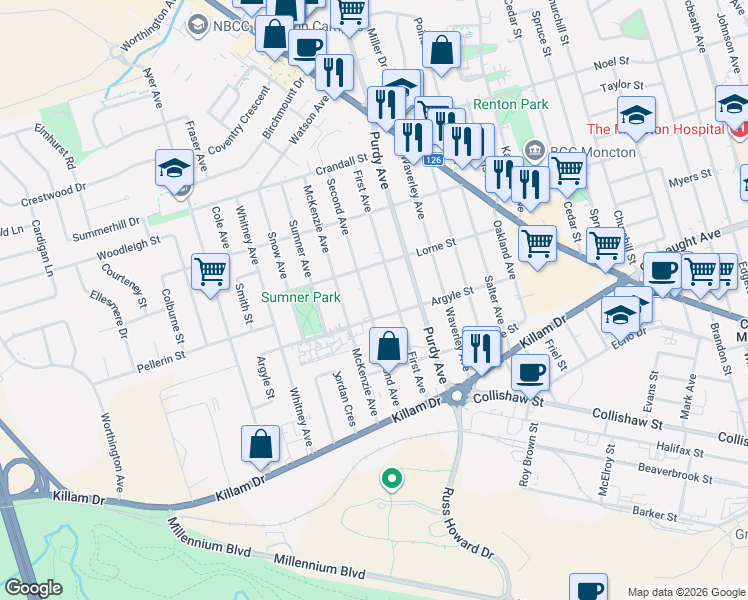Click the Sumner Park label
The image size is (748, 600).
(x=301, y=297)
